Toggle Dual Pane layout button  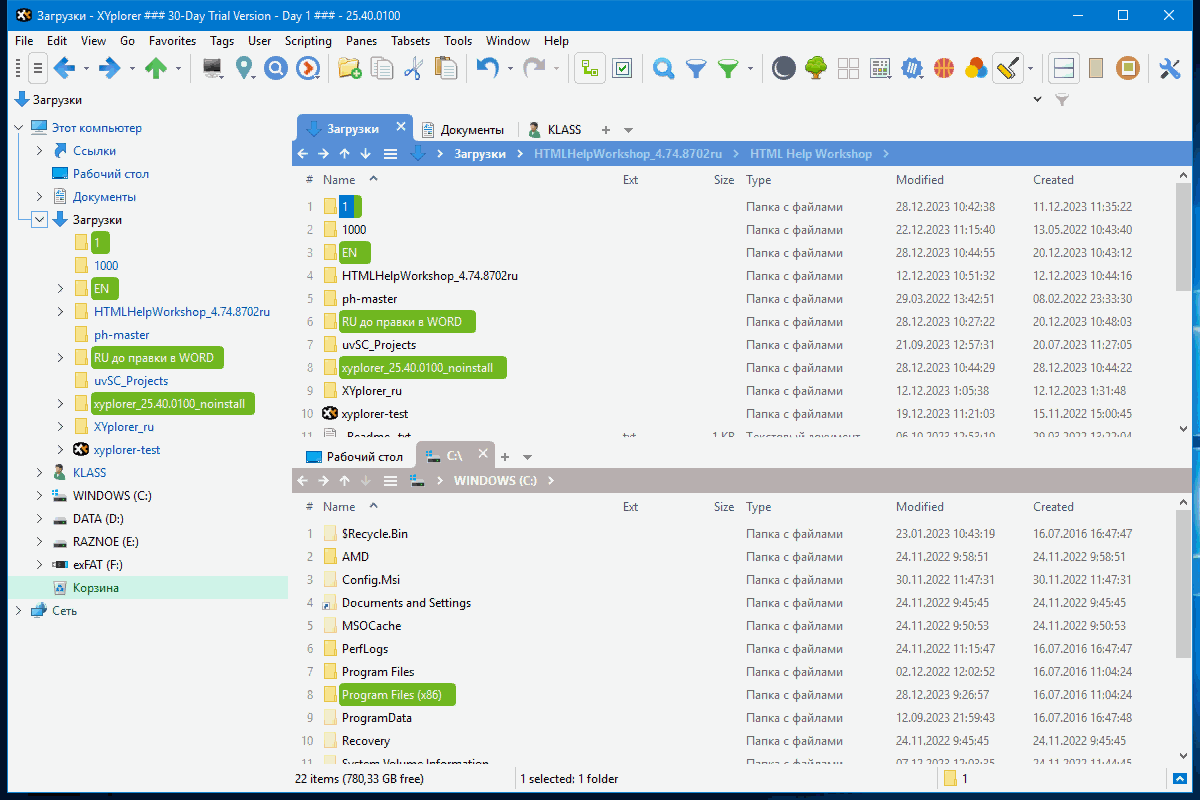(1064, 68)
